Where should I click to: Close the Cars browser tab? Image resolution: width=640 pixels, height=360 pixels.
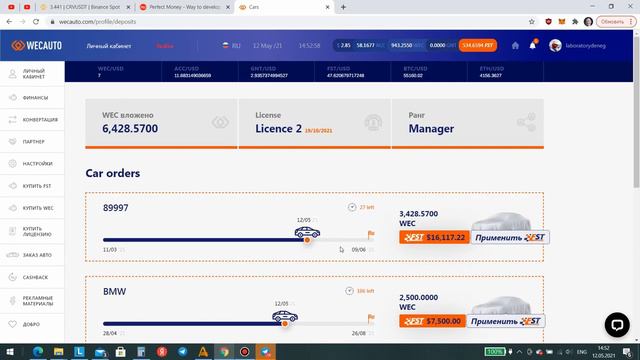(327, 7)
